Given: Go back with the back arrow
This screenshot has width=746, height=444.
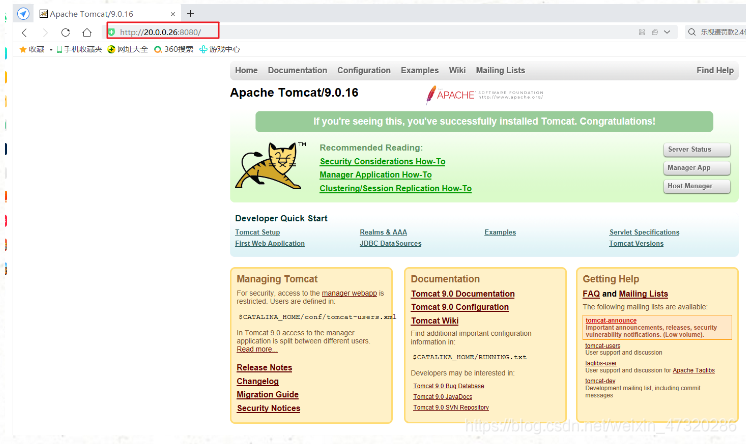Looking at the screenshot, I should pyautogui.click(x=24, y=32).
